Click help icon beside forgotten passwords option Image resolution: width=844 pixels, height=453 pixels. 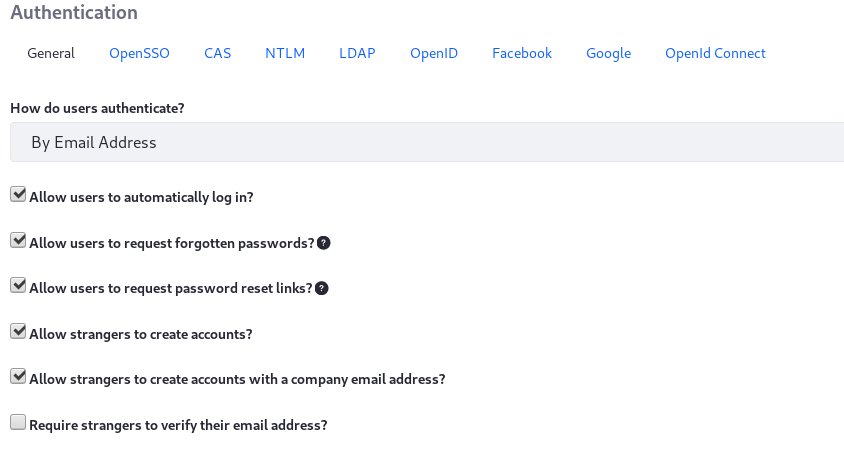[323, 243]
